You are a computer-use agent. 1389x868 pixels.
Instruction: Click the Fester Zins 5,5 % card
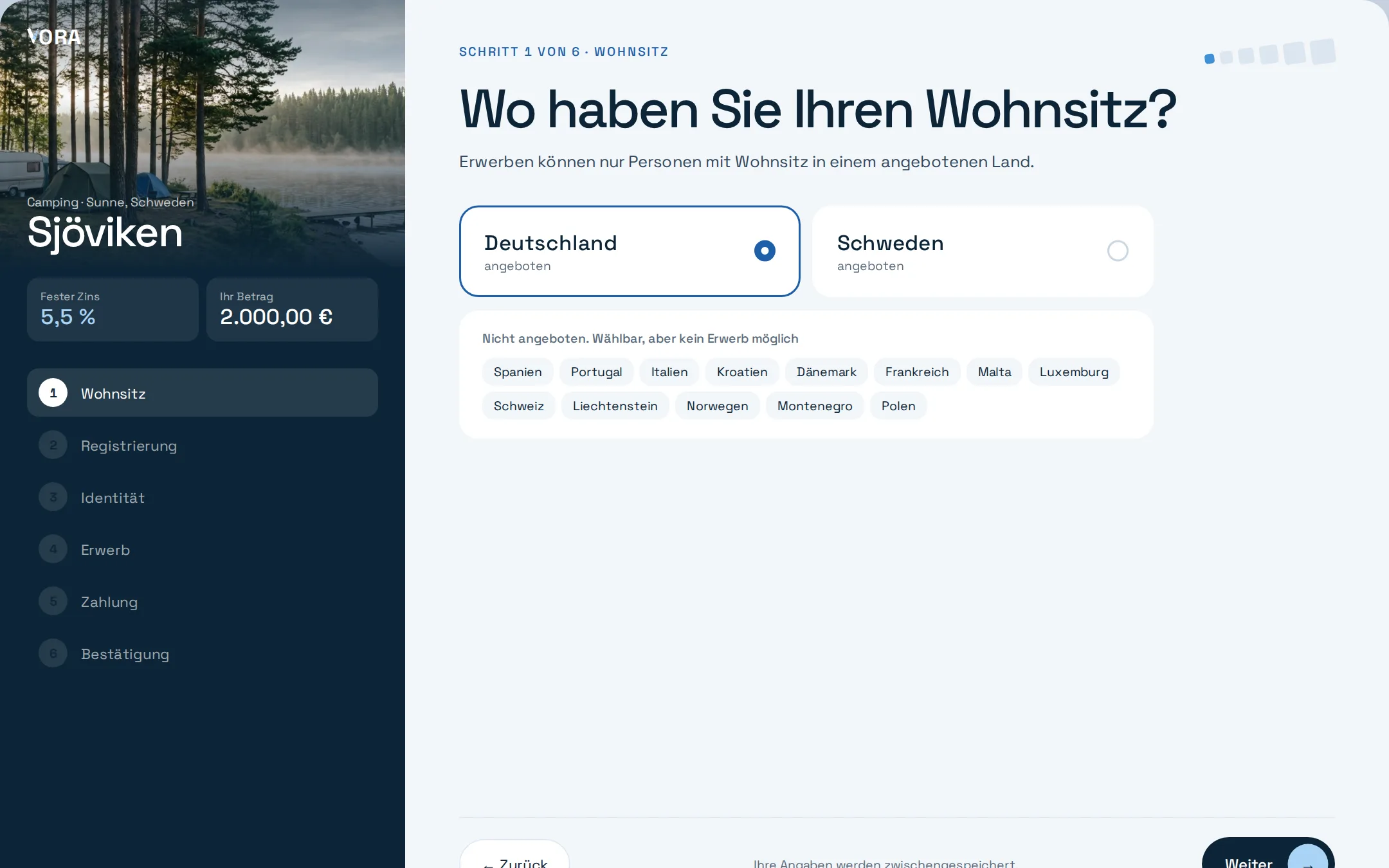click(x=113, y=309)
